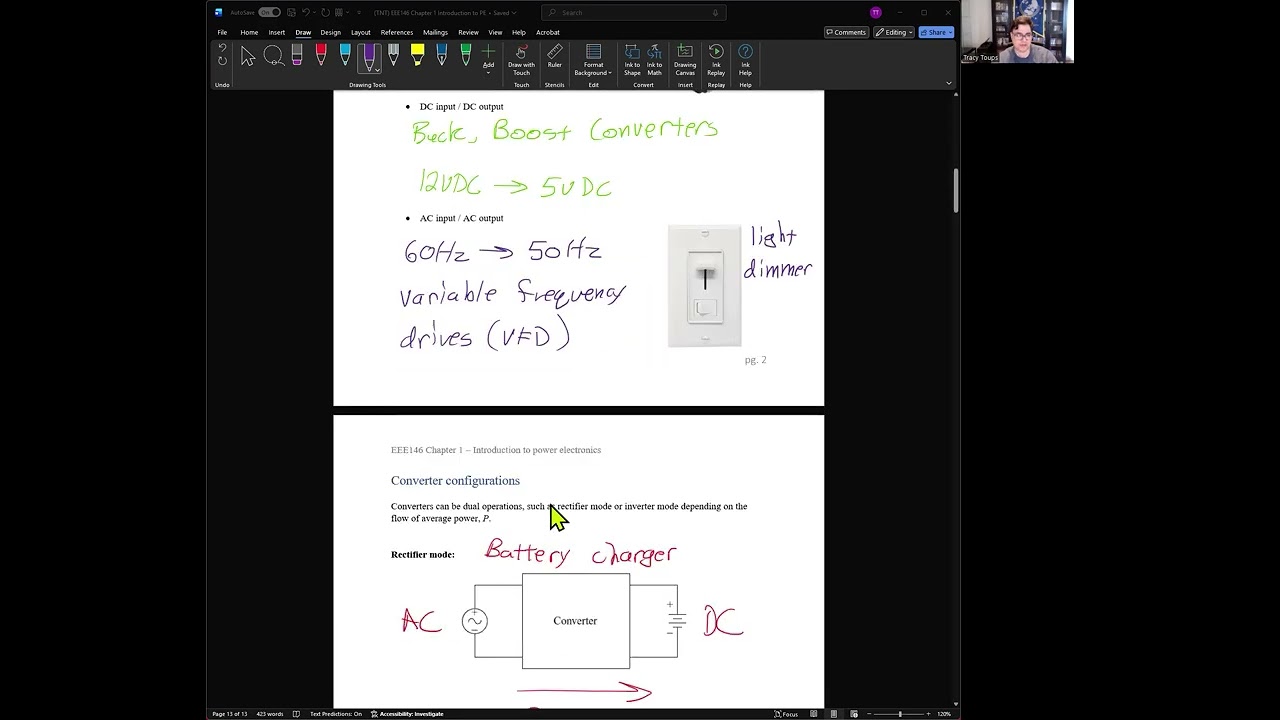The width and height of the screenshot is (1280, 720).
Task: Pick the Eraser tool
Action: 297,57
